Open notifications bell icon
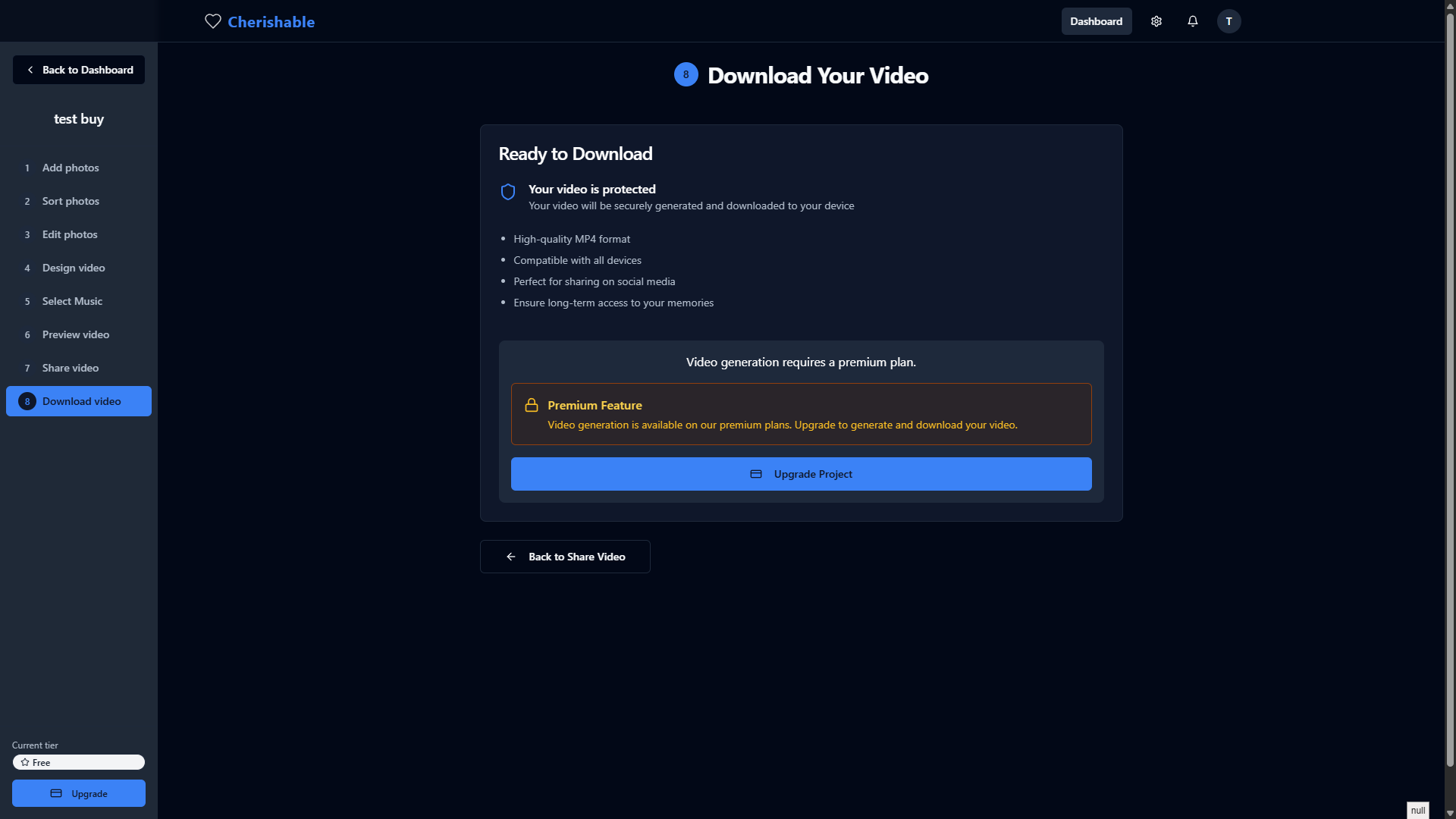This screenshot has height=819, width=1456. click(x=1192, y=21)
